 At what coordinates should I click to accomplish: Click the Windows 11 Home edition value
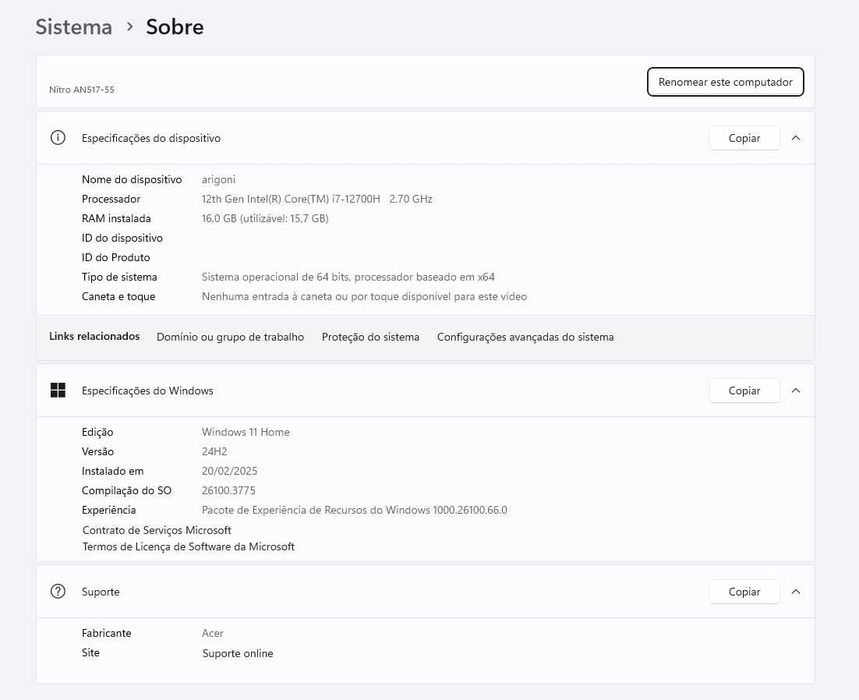click(245, 432)
